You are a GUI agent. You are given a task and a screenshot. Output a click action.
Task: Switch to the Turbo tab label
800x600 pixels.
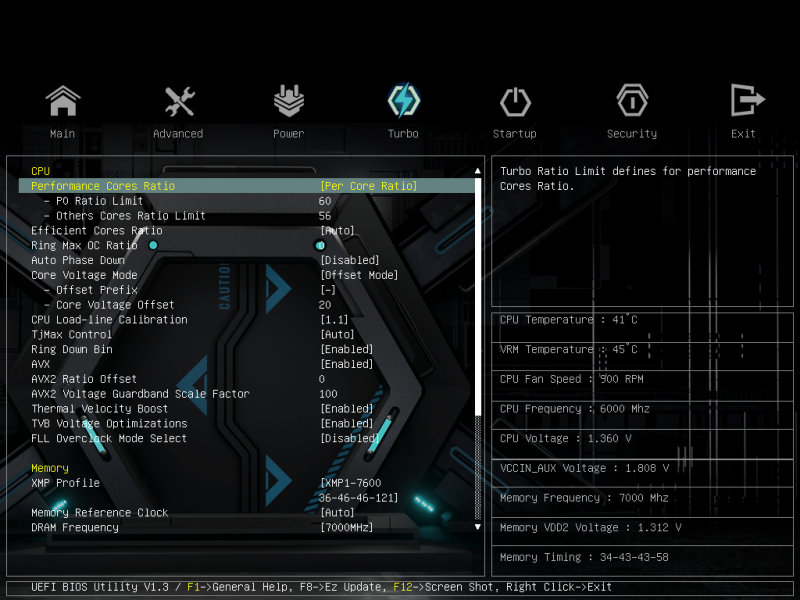point(403,134)
